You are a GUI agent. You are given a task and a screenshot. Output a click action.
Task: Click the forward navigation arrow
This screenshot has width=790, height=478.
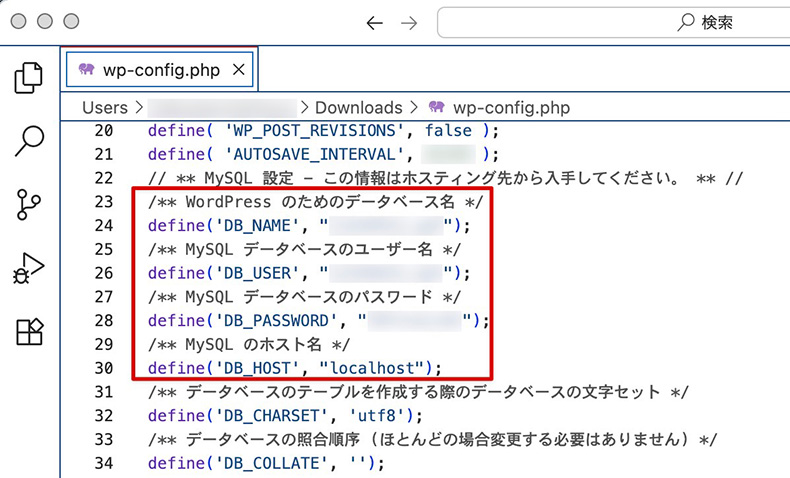[409, 23]
